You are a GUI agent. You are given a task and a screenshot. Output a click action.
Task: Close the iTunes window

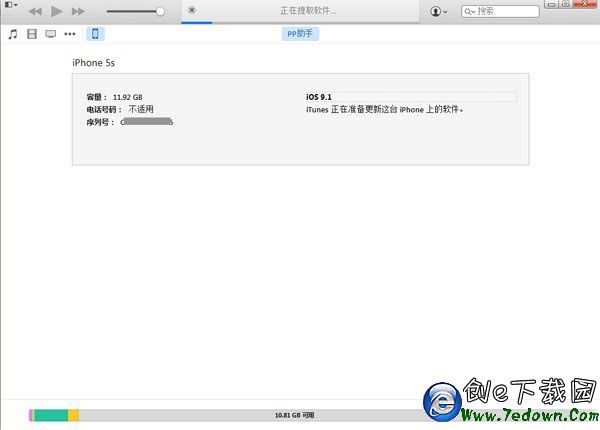[x=585, y=3]
